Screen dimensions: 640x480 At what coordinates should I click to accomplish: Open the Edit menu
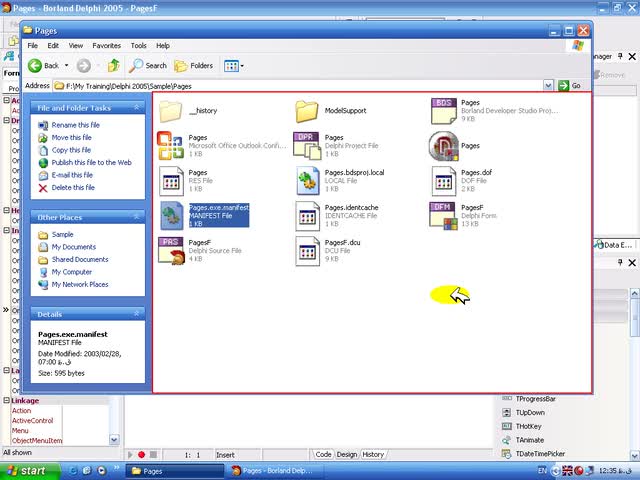coord(53,46)
